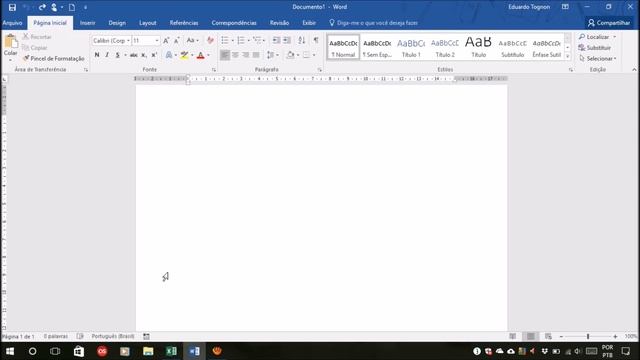
Task: Toggle paragraph marks display
Action: tap(316, 40)
